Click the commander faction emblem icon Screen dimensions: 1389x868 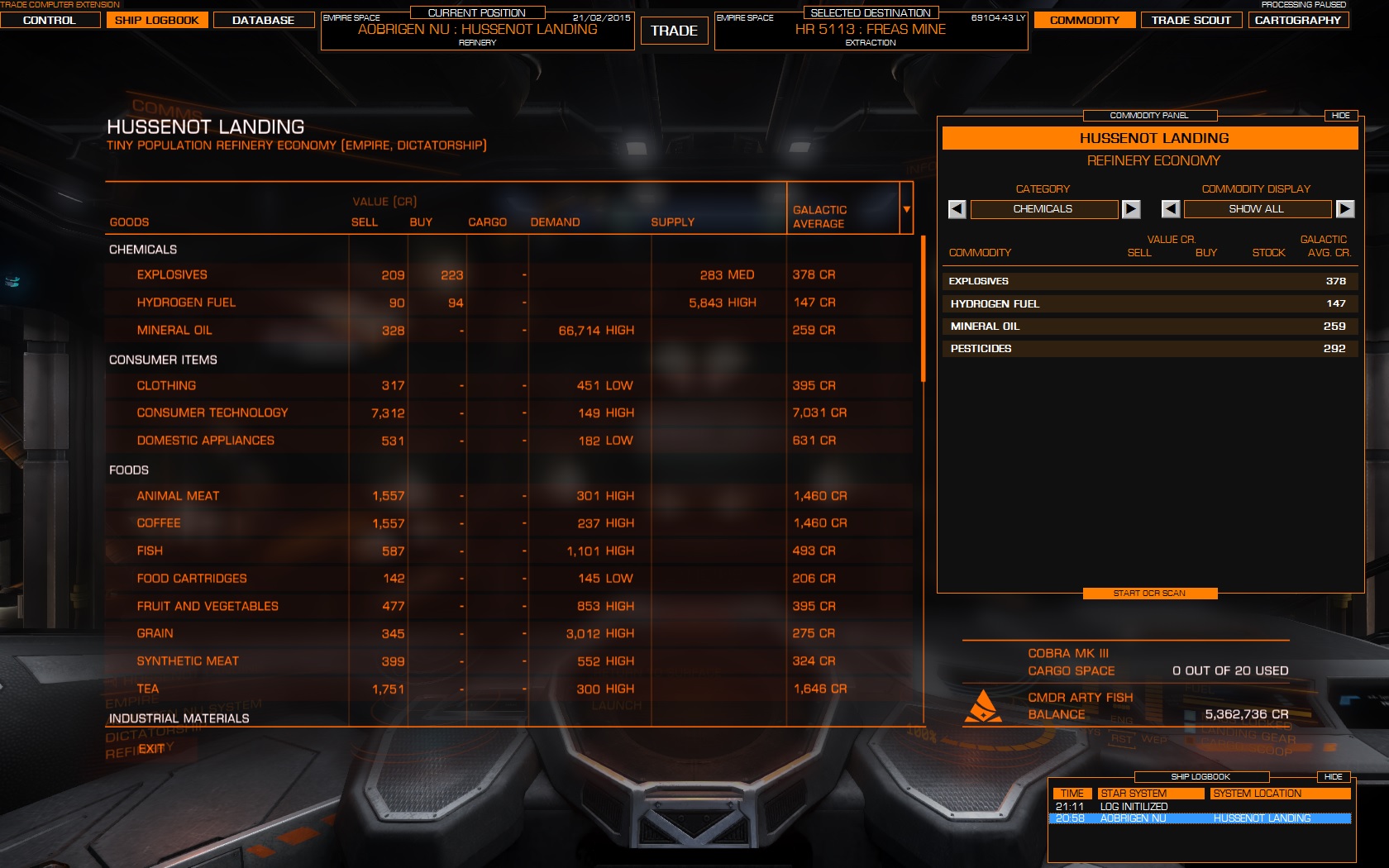coord(983,706)
